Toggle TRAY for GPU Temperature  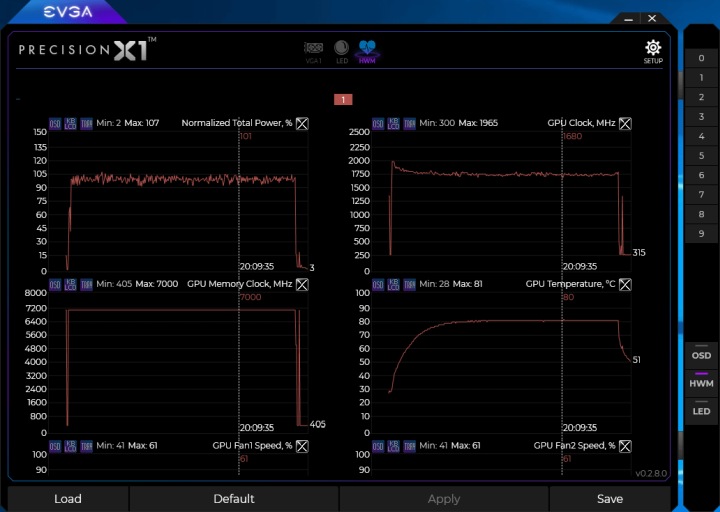click(x=409, y=285)
